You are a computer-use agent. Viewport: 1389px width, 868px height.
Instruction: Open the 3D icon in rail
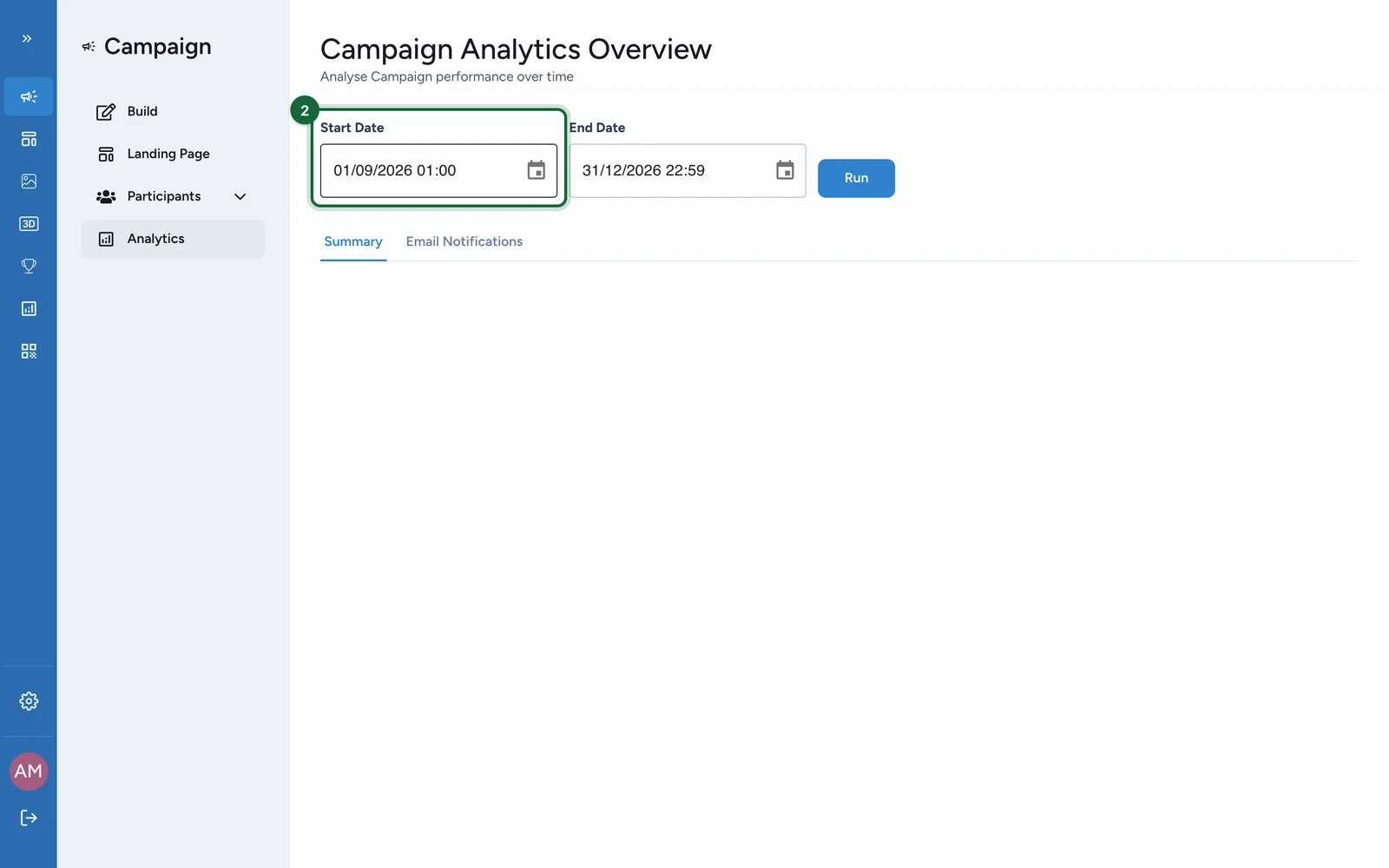click(x=29, y=224)
